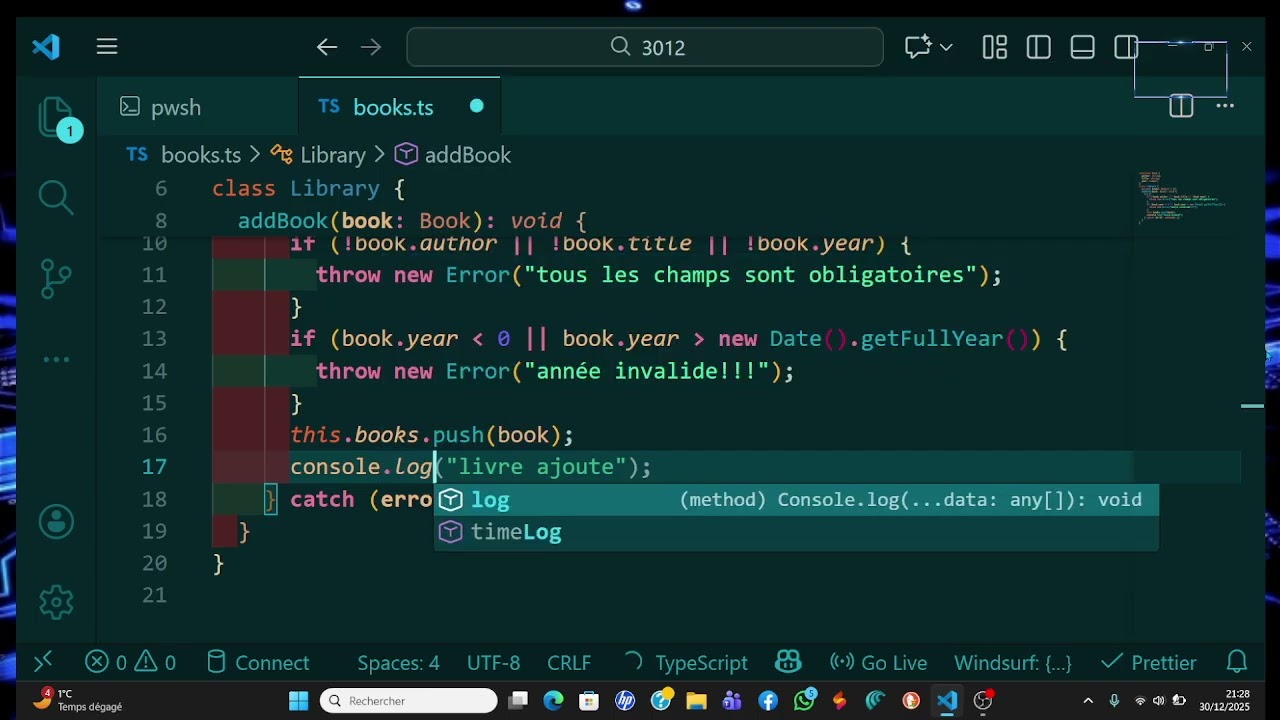Change file encoding UTF-8
The width and height of the screenshot is (1280, 720).
coord(493,662)
